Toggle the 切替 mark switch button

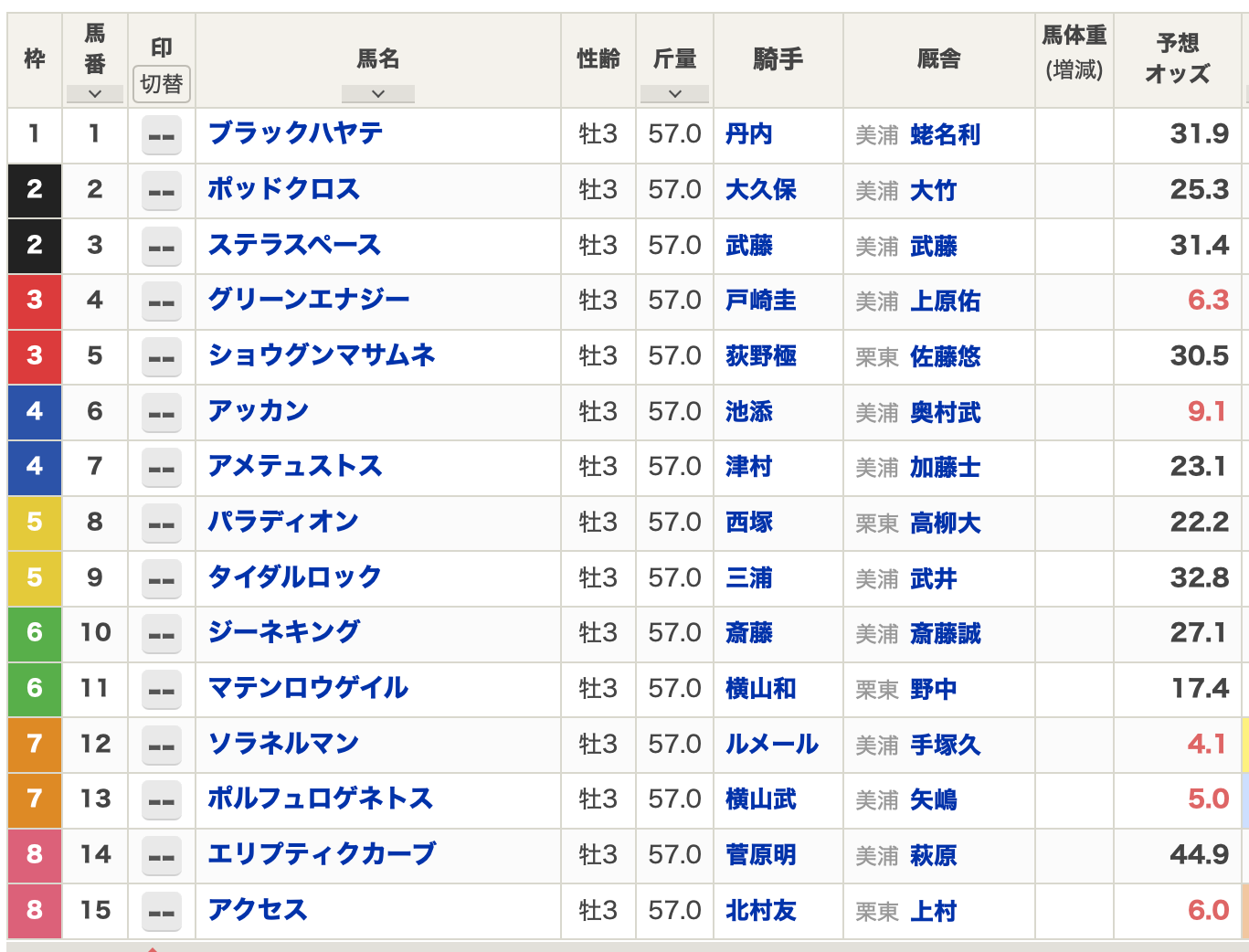pyautogui.click(x=162, y=84)
